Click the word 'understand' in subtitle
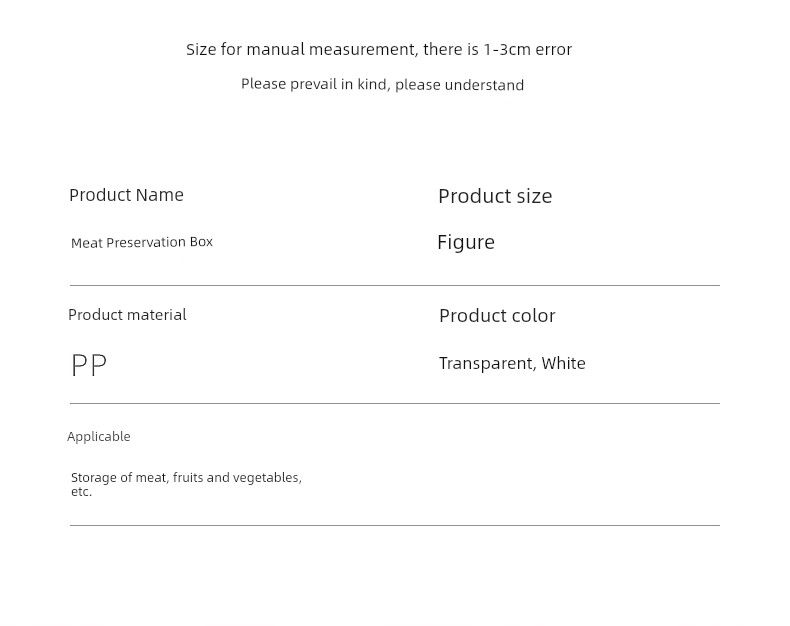 (x=485, y=85)
